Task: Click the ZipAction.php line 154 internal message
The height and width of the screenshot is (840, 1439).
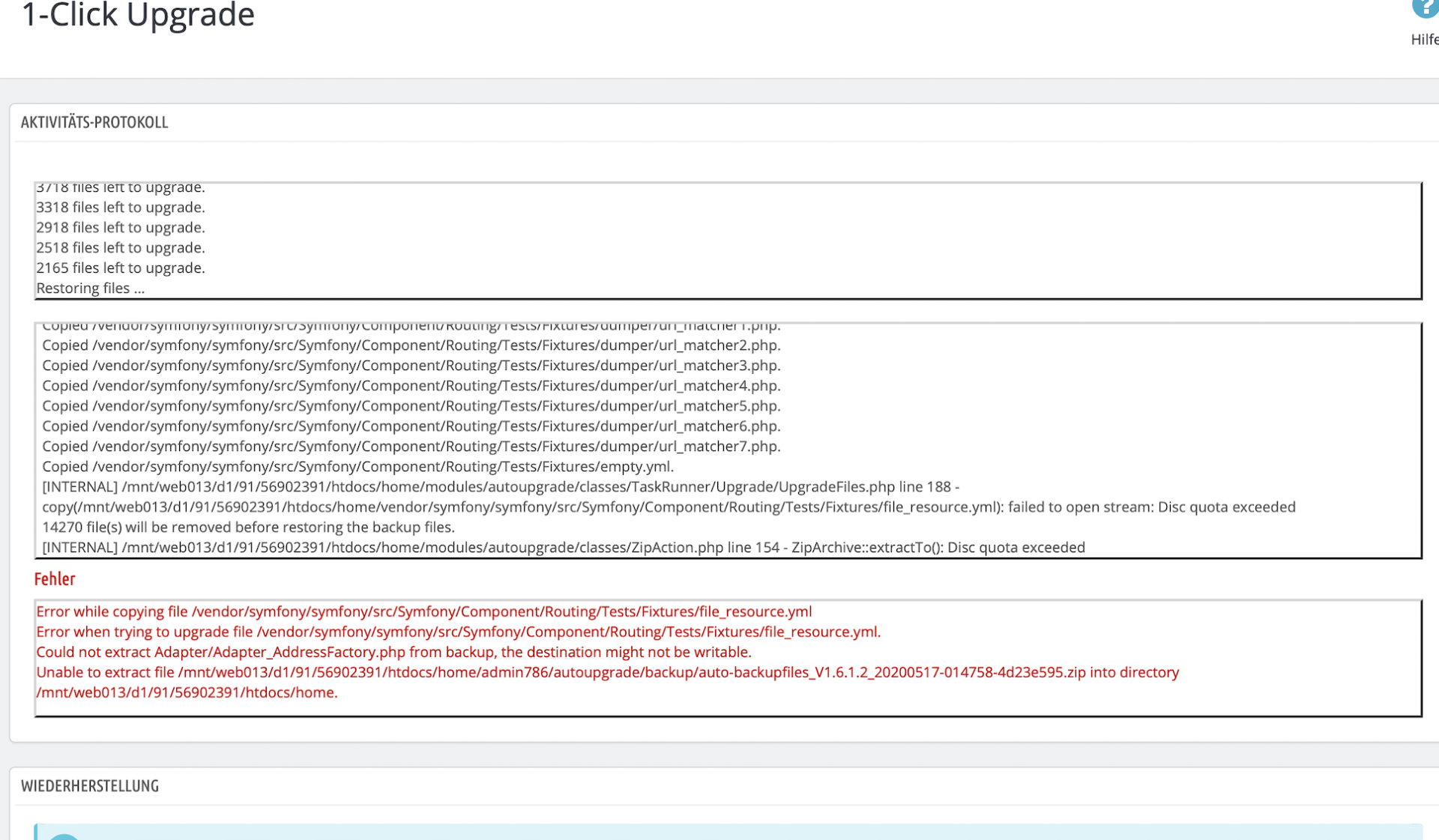Action: (x=564, y=548)
